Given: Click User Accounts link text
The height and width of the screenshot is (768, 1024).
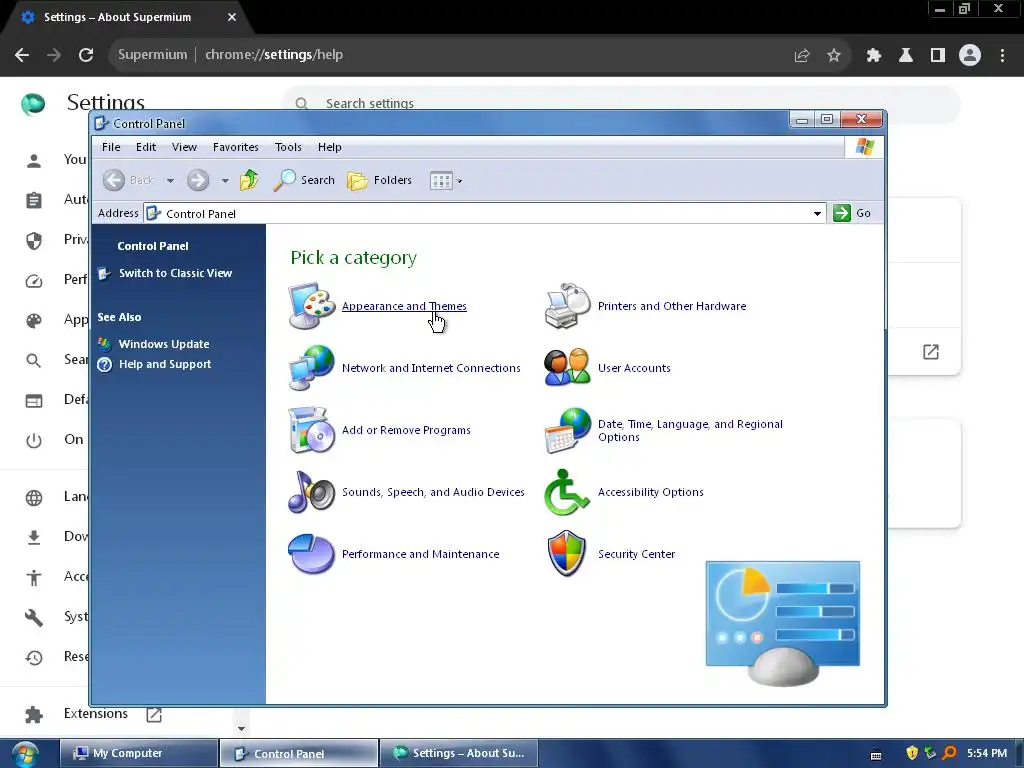Looking at the screenshot, I should coord(634,368).
